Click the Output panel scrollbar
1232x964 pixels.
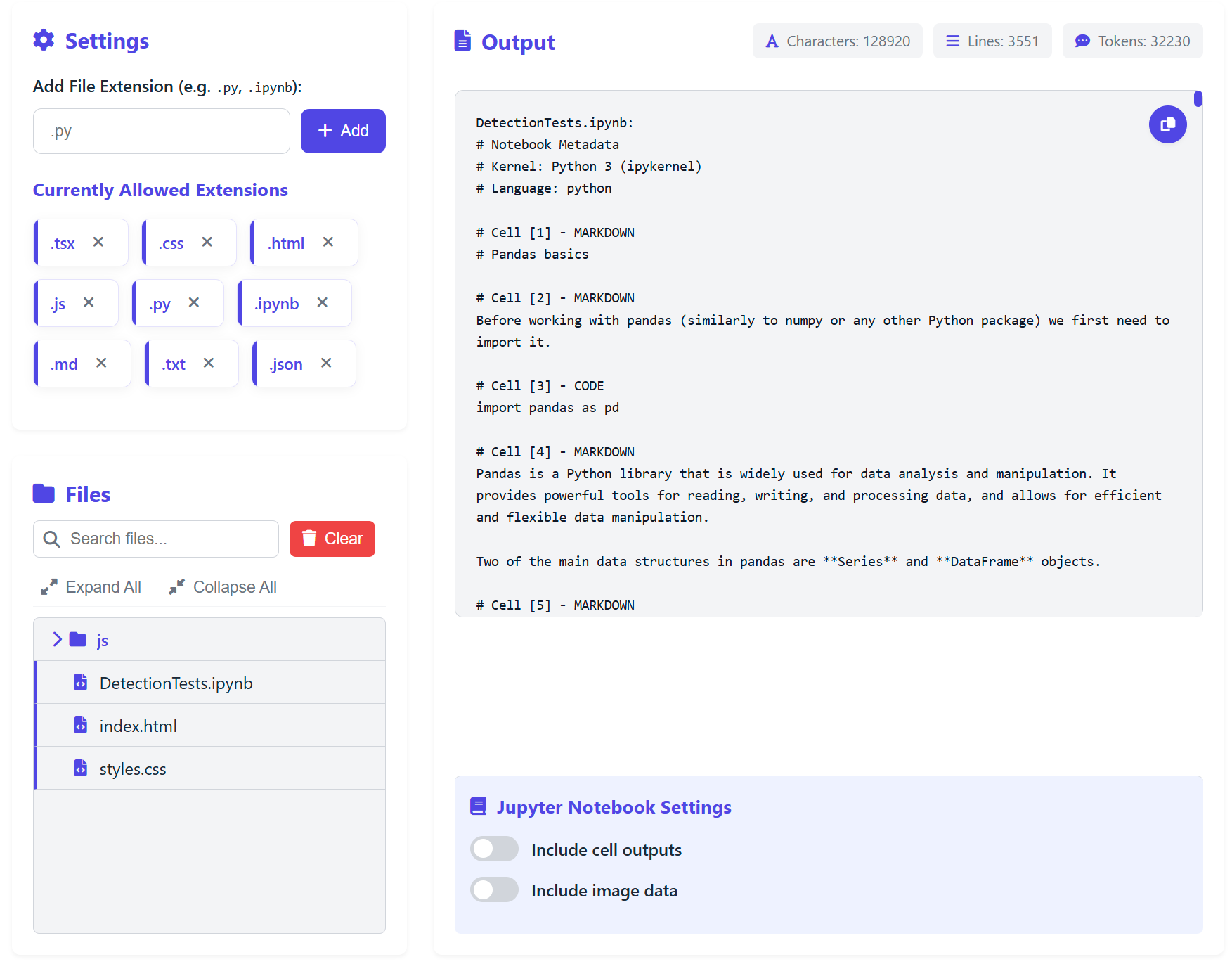click(x=1198, y=100)
